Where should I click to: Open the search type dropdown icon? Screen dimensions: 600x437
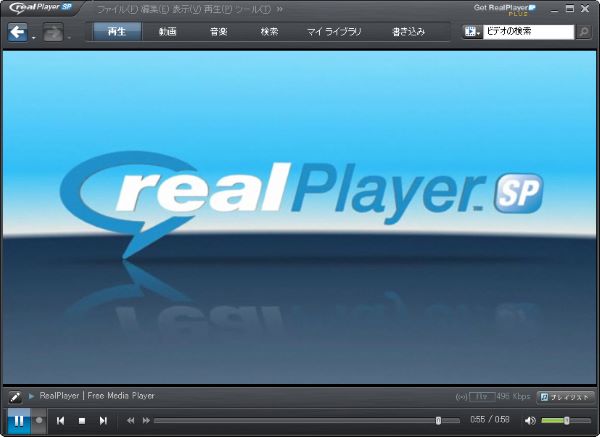[472, 32]
